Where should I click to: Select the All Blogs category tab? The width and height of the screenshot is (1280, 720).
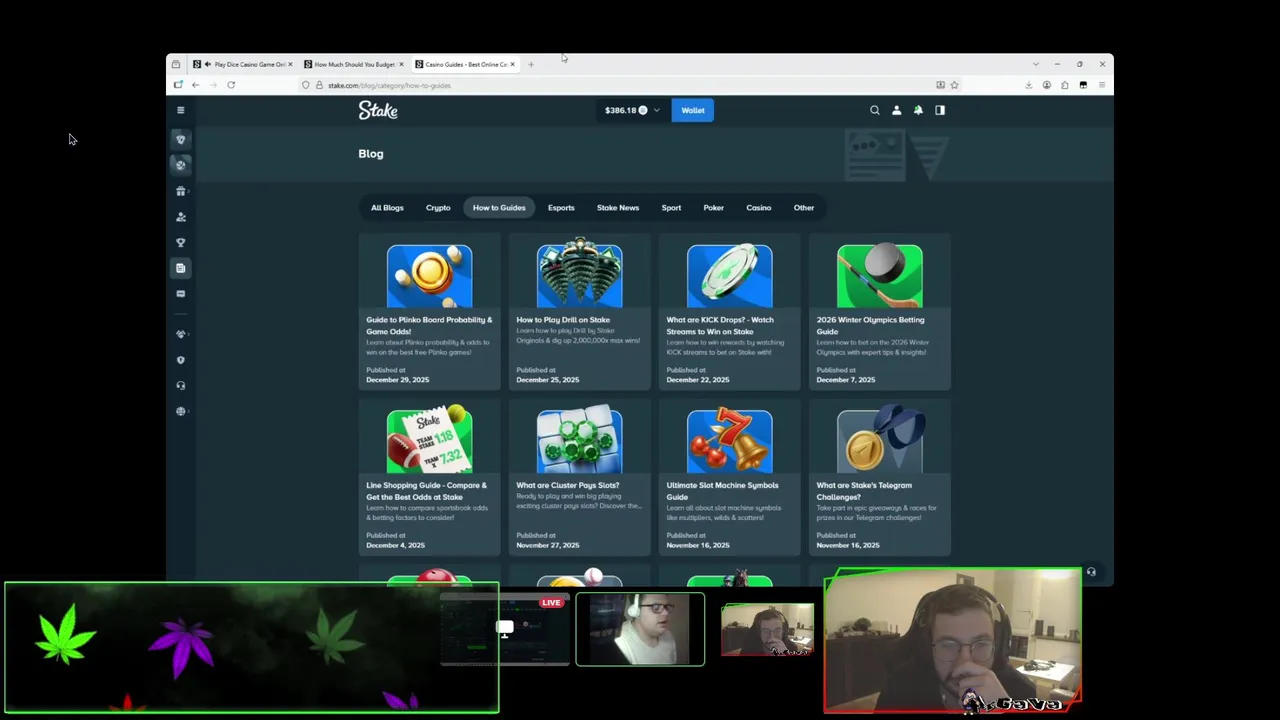387,208
